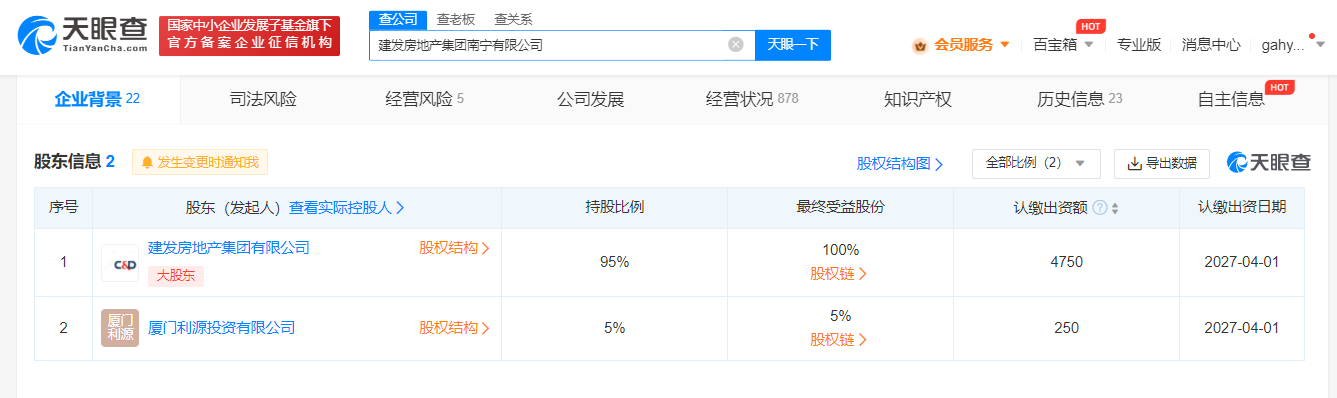Screen dimensions: 1337x398
Task: Click the 厦门利源 shareholder logo thumbnail
Action: coord(120,328)
